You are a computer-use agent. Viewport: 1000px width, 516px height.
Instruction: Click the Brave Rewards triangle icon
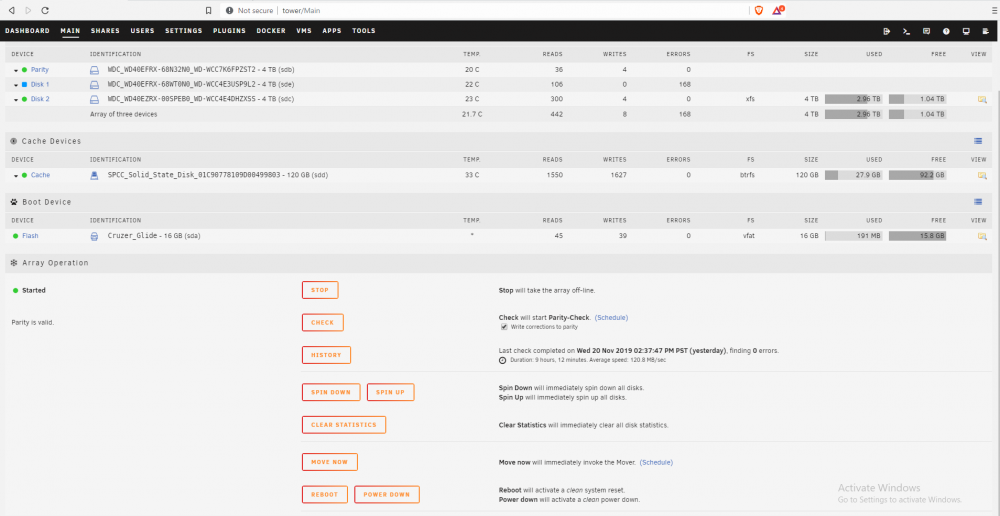click(x=777, y=10)
